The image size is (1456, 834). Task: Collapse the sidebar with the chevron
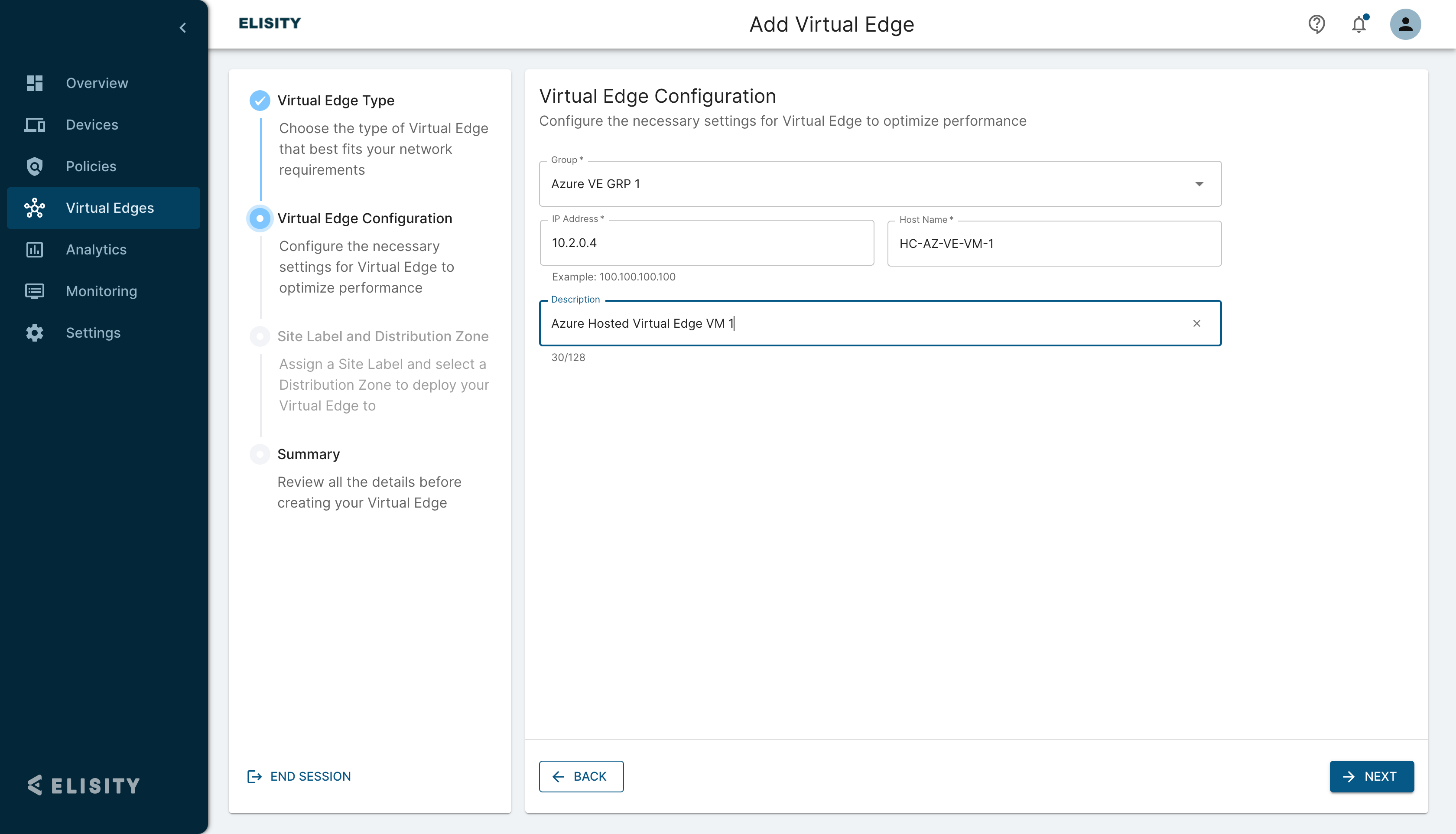(x=182, y=27)
